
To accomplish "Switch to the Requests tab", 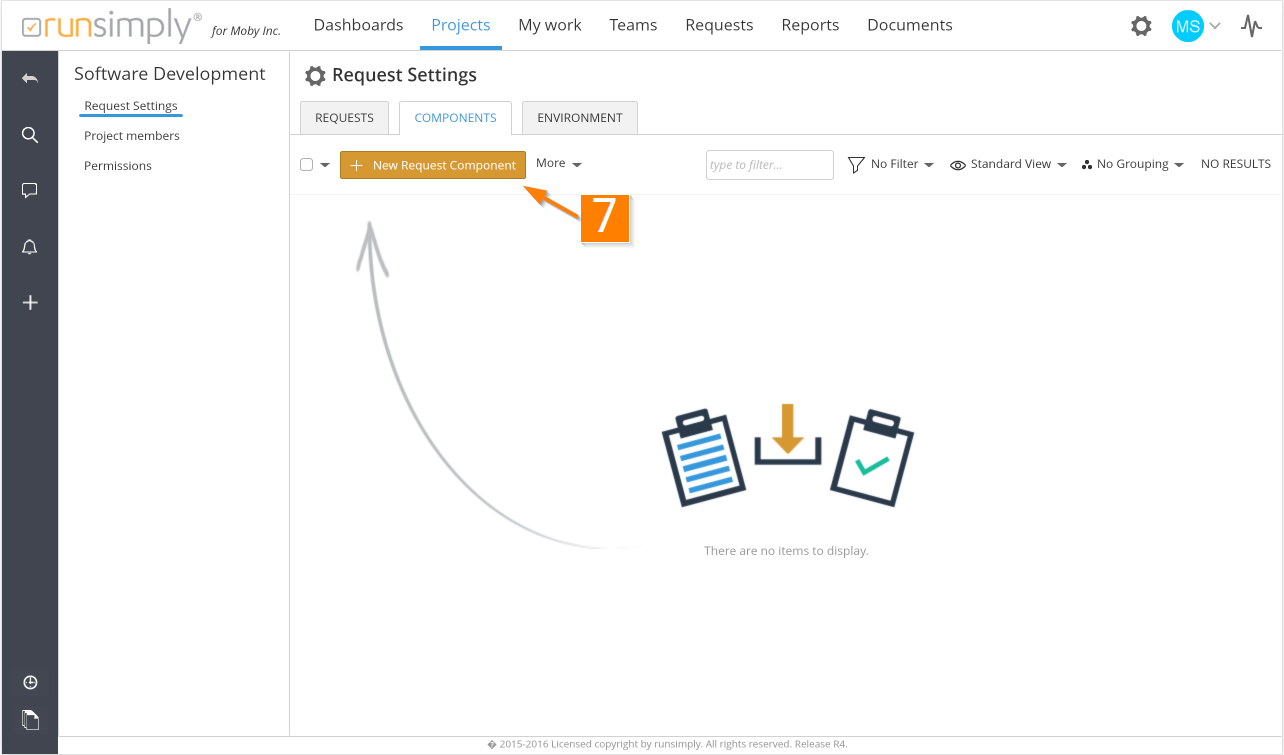I will coord(344,118).
